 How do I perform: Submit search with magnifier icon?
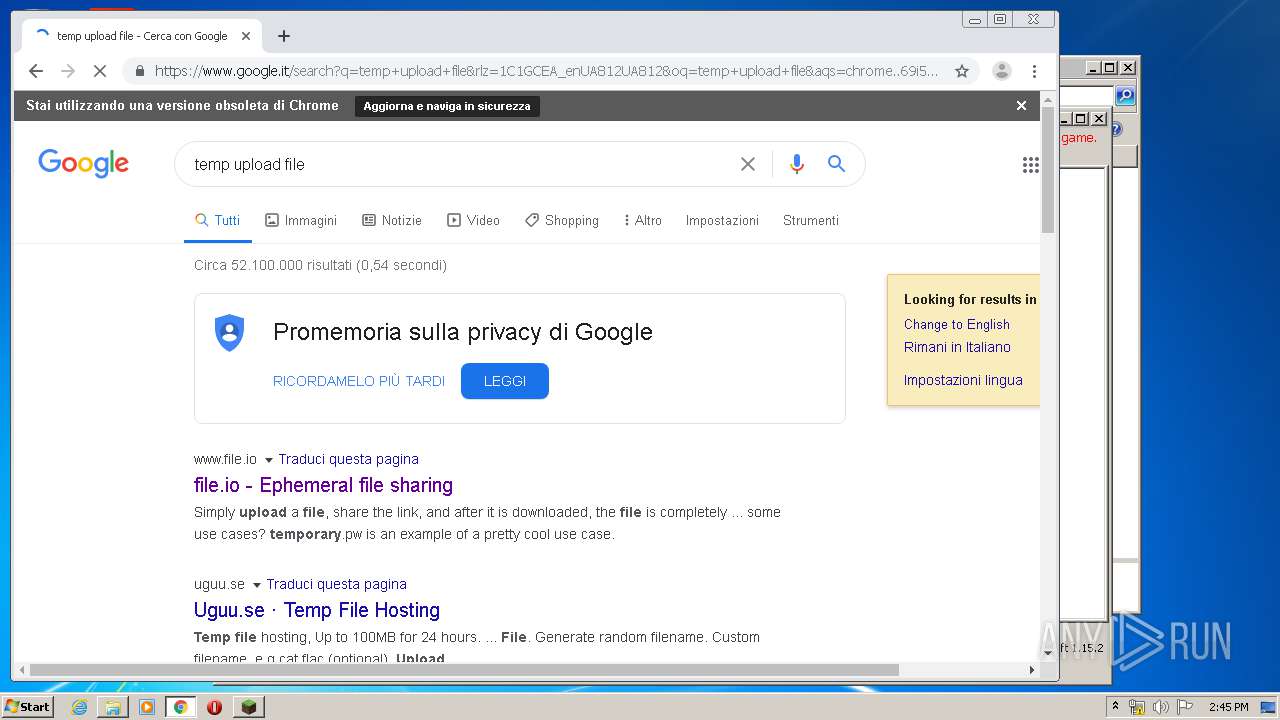(x=837, y=164)
